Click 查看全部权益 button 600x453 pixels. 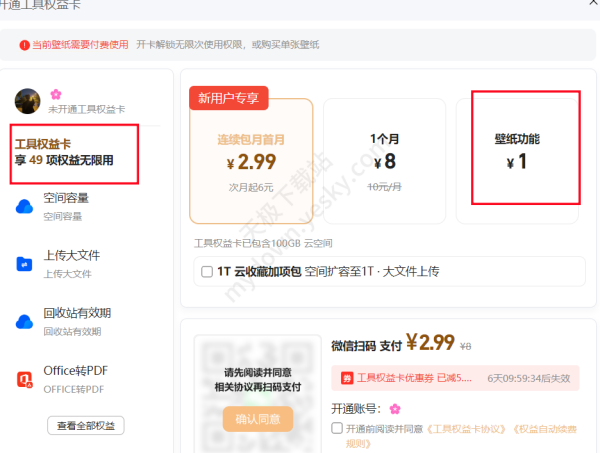point(85,427)
